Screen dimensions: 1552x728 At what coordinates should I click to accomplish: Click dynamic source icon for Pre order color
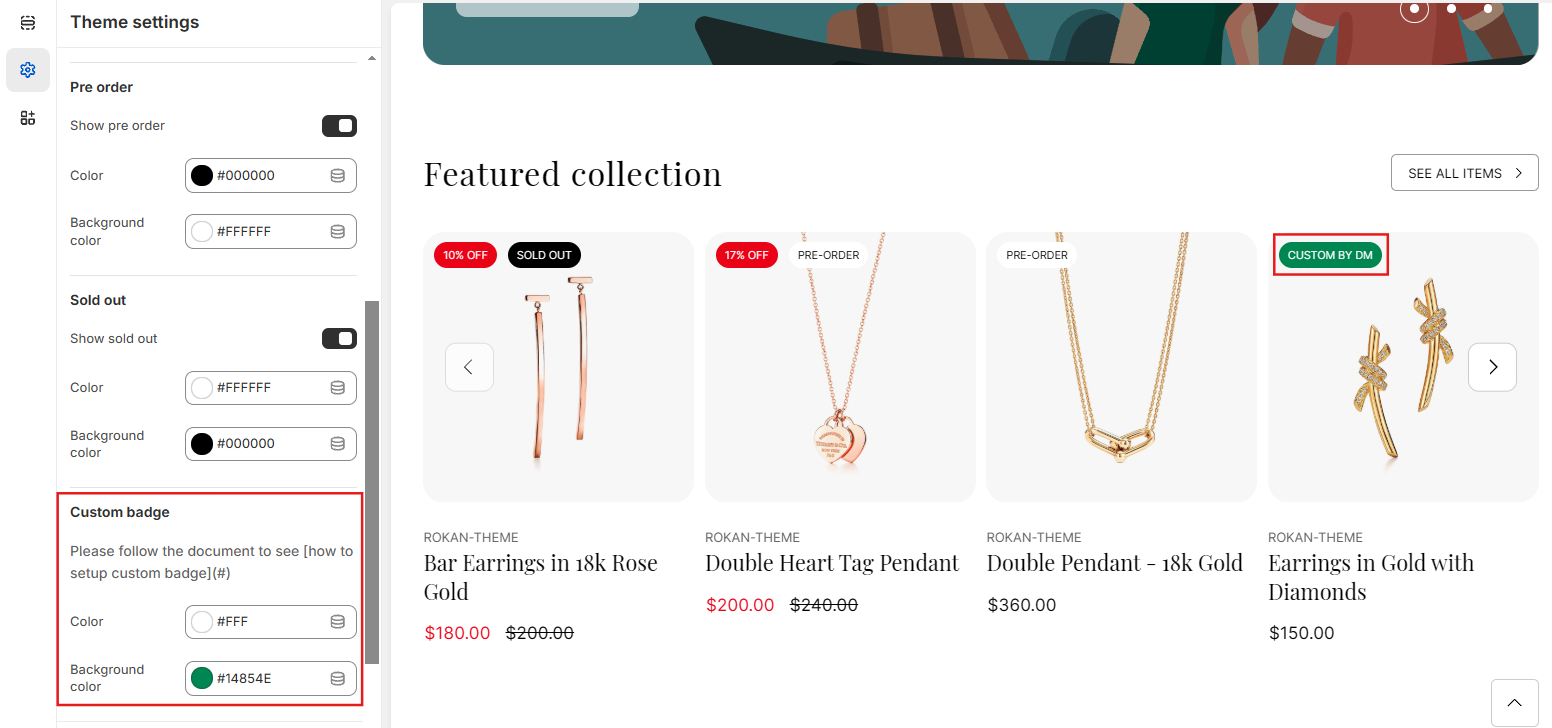[x=338, y=176]
